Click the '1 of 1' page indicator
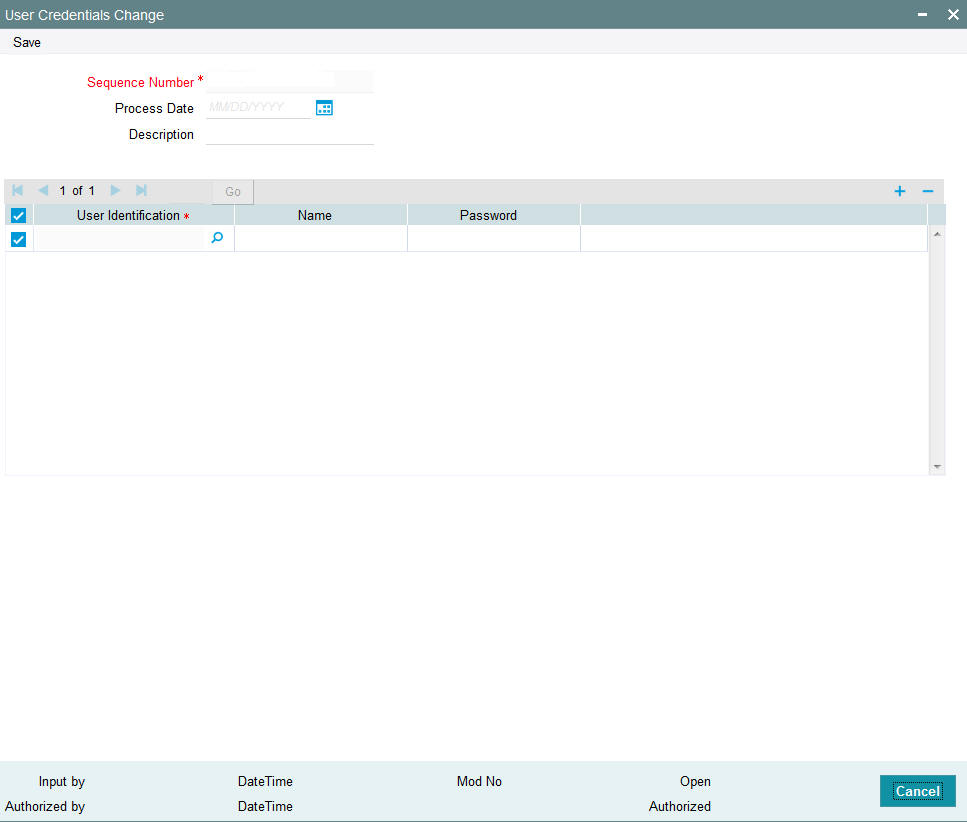The height and width of the screenshot is (822, 967). pyautogui.click(x=77, y=191)
